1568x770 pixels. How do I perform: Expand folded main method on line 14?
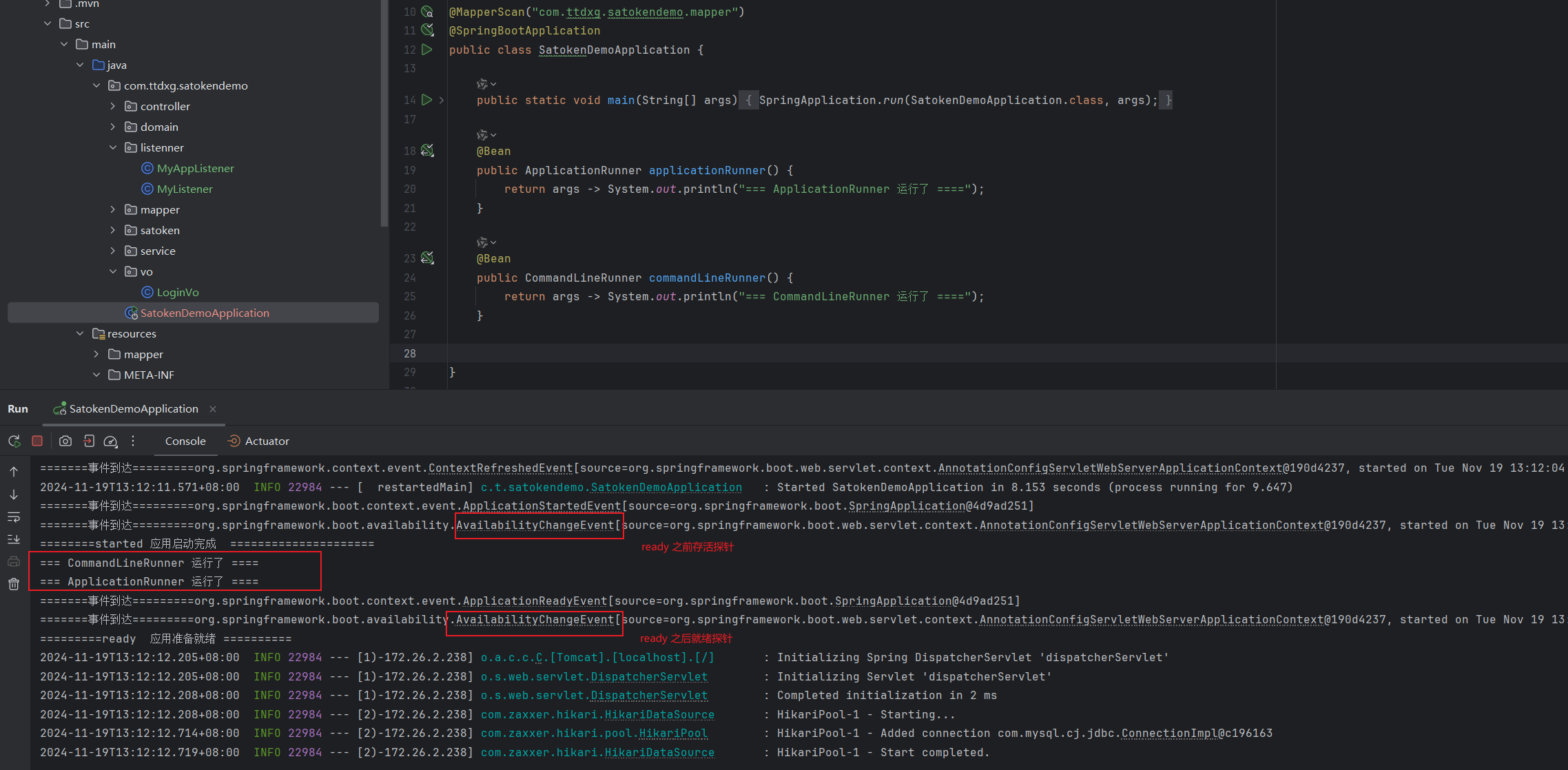(x=442, y=100)
